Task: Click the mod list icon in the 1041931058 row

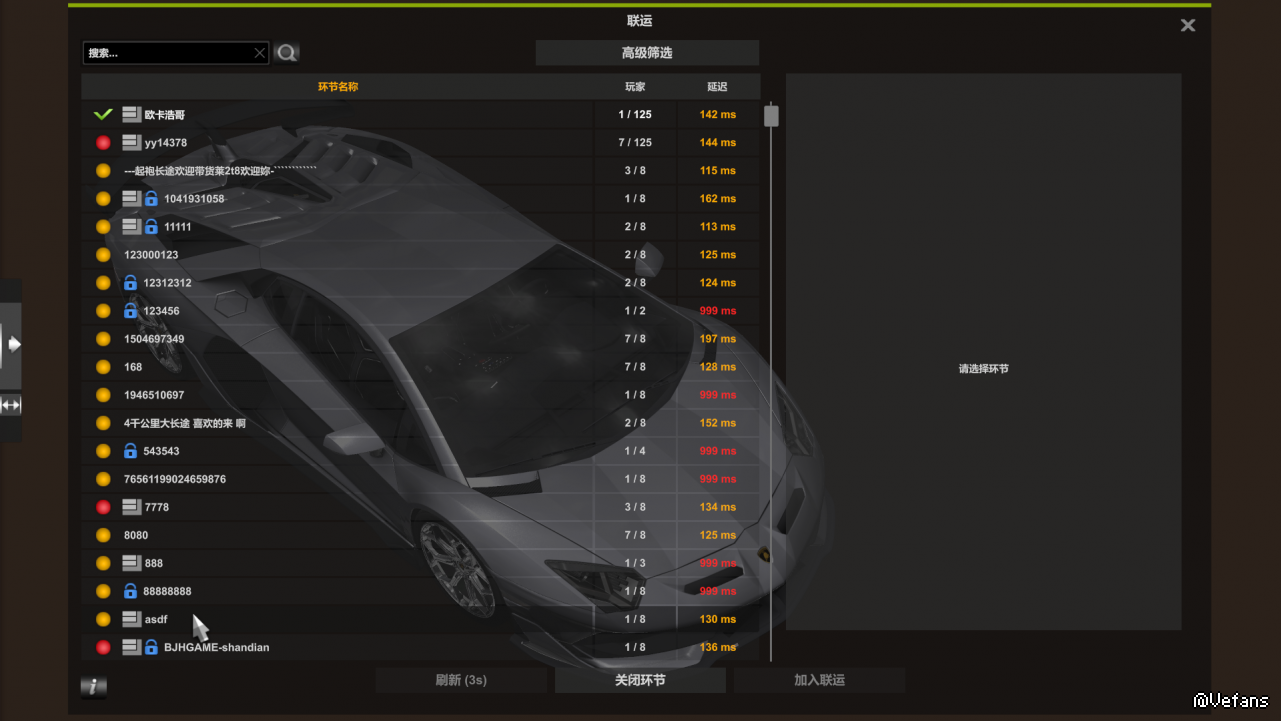Action: pyautogui.click(x=132, y=199)
